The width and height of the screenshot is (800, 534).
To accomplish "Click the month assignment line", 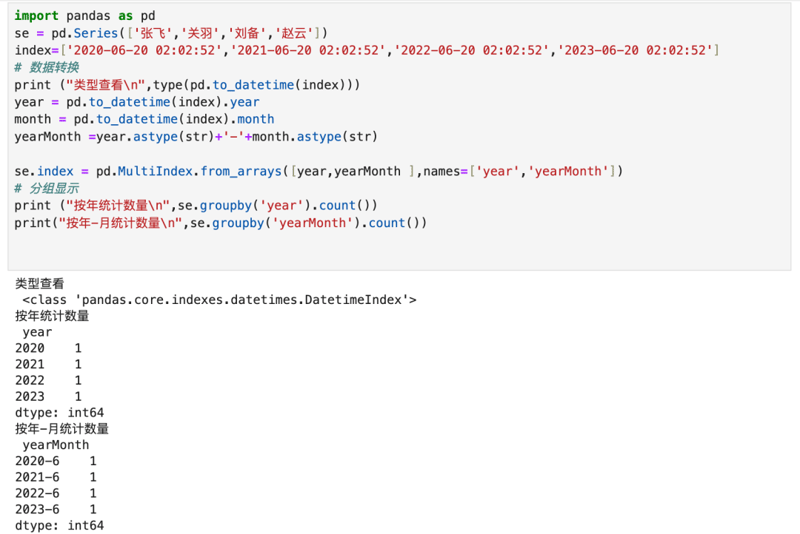I will (144, 119).
